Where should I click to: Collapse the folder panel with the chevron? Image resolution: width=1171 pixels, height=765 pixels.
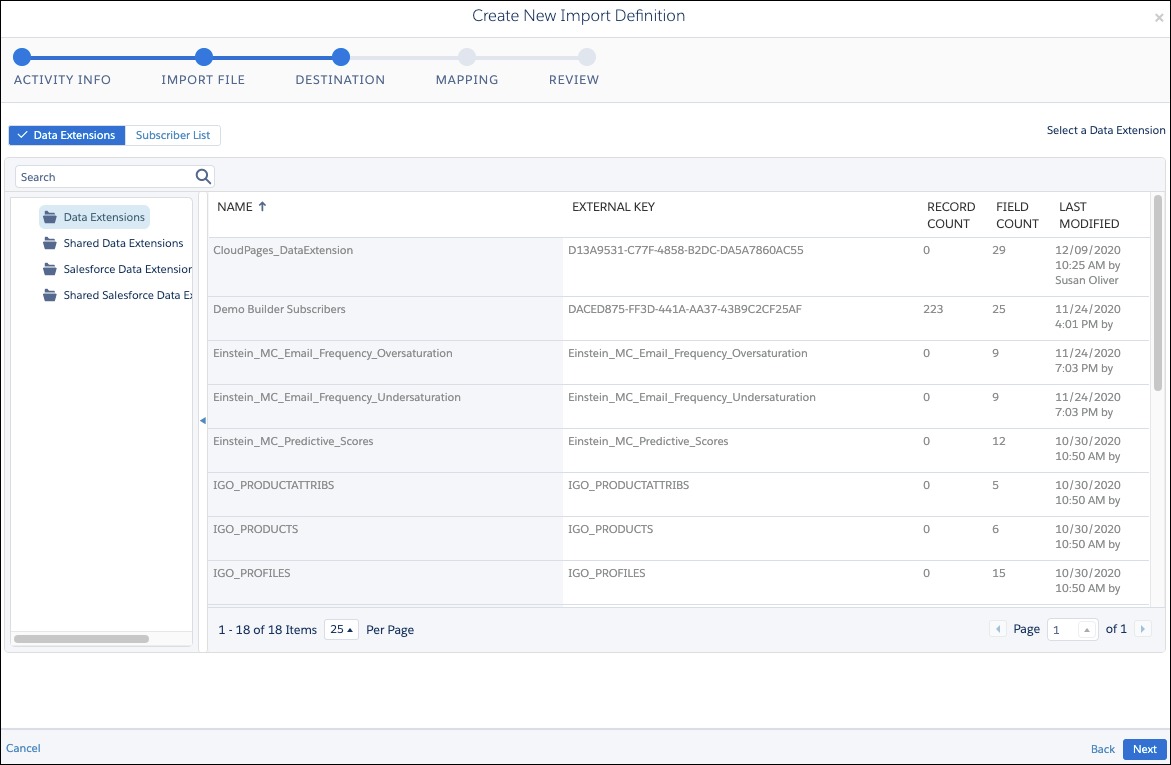[203, 421]
